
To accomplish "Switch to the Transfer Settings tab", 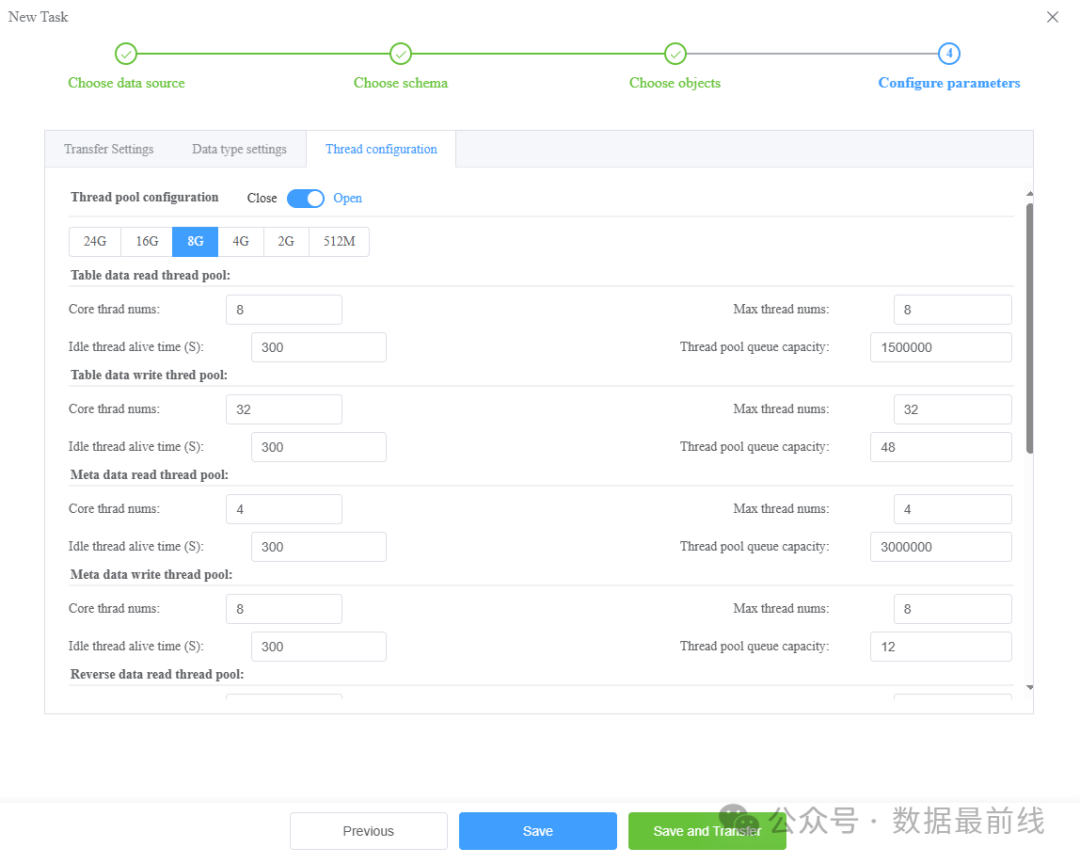I will [109, 149].
